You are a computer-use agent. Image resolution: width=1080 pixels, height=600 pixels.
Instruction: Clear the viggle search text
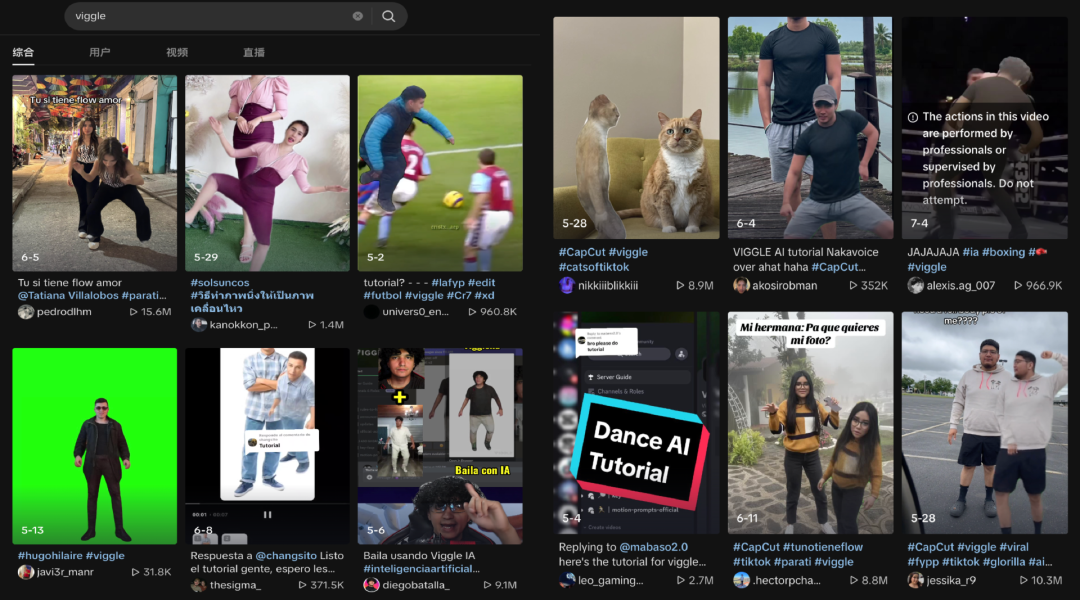pos(357,16)
